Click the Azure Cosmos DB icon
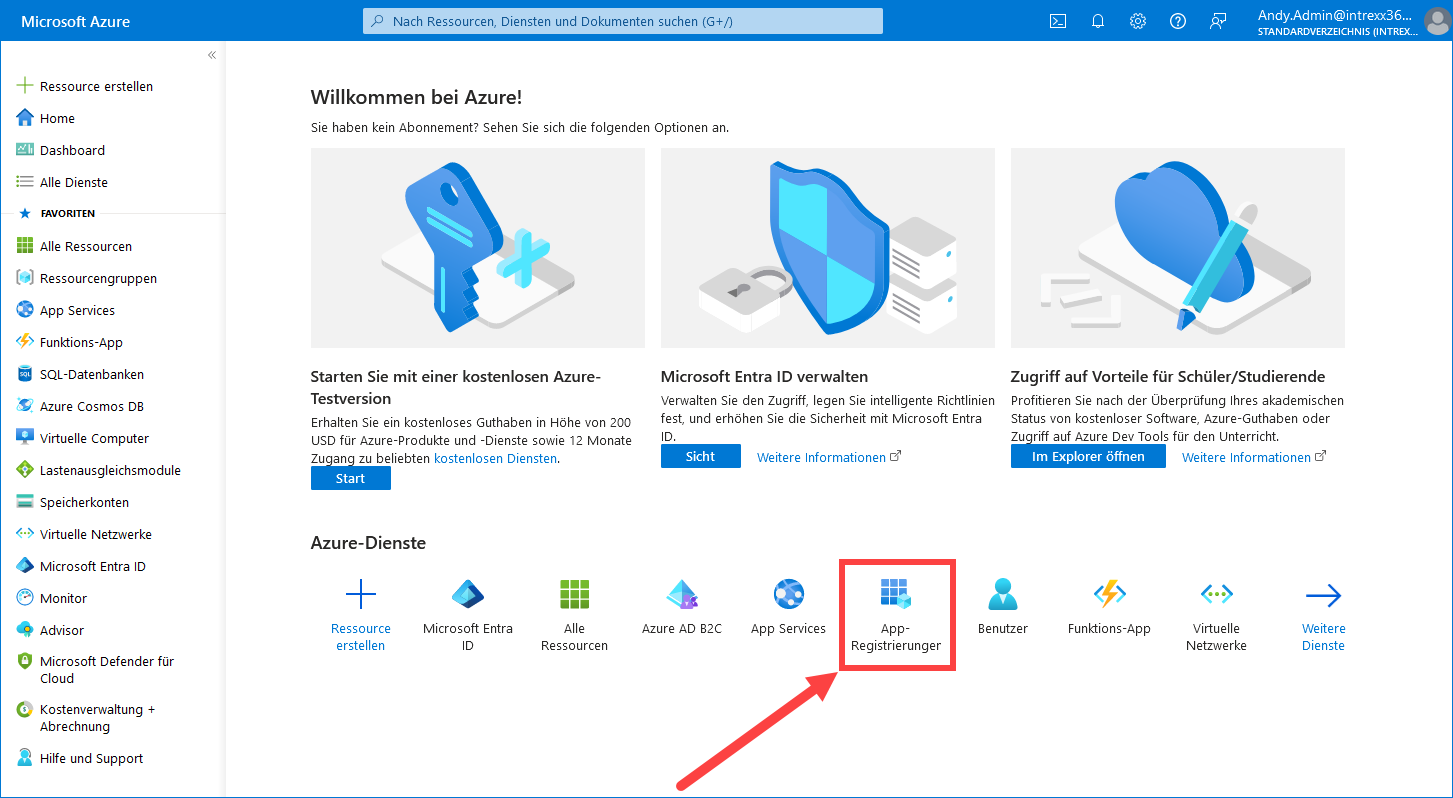Screen dimensions: 1453x798 tap(25, 406)
